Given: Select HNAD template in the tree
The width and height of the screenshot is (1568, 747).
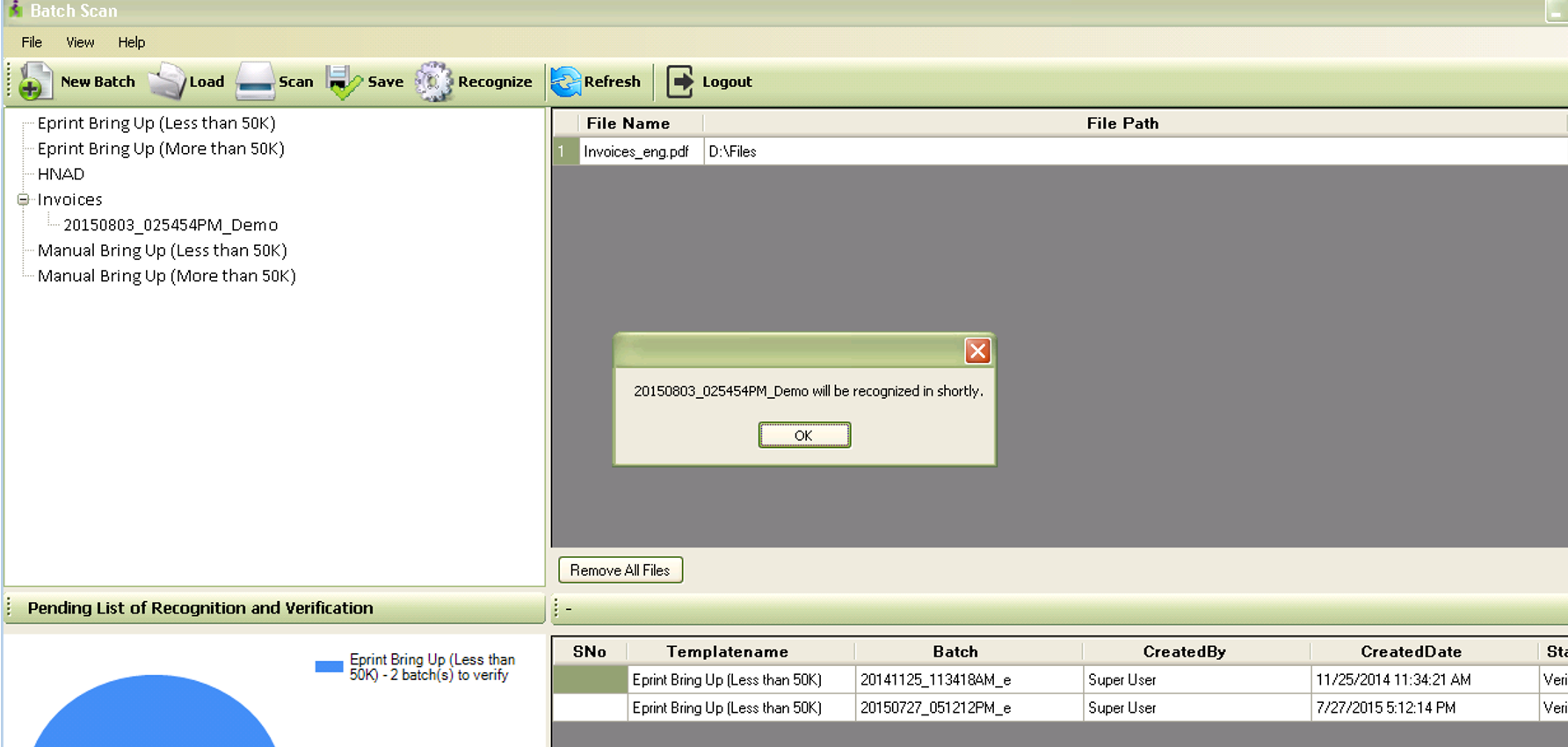Looking at the screenshot, I should point(61,174).
